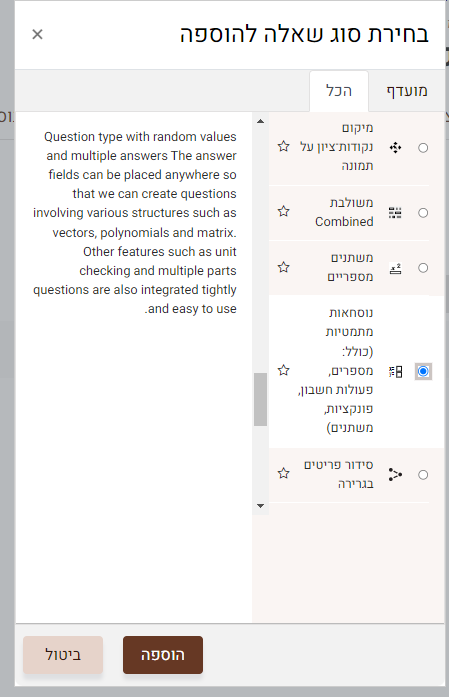
Task: Mark משתנים מספריים as a favorite
Action: [284, 267]
